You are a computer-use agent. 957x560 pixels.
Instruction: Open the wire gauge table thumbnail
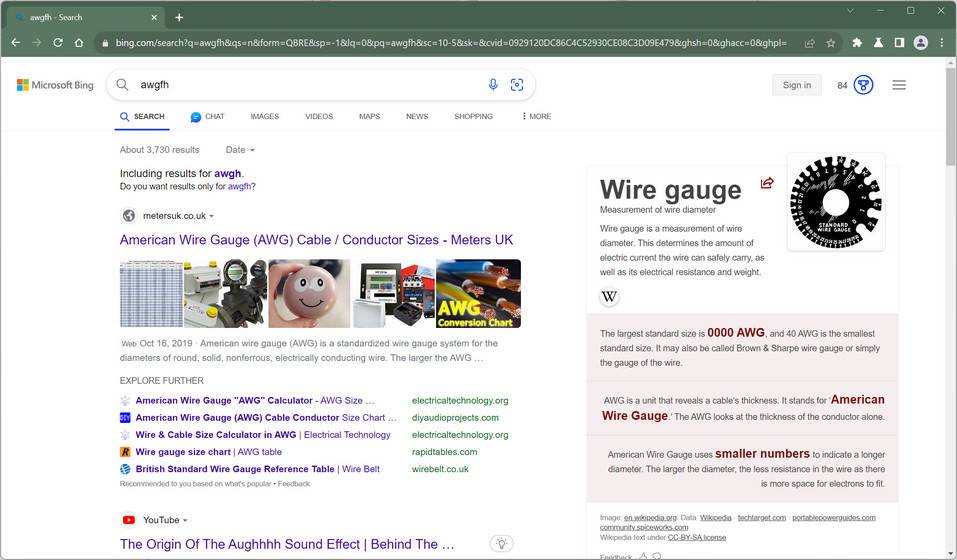151,293
